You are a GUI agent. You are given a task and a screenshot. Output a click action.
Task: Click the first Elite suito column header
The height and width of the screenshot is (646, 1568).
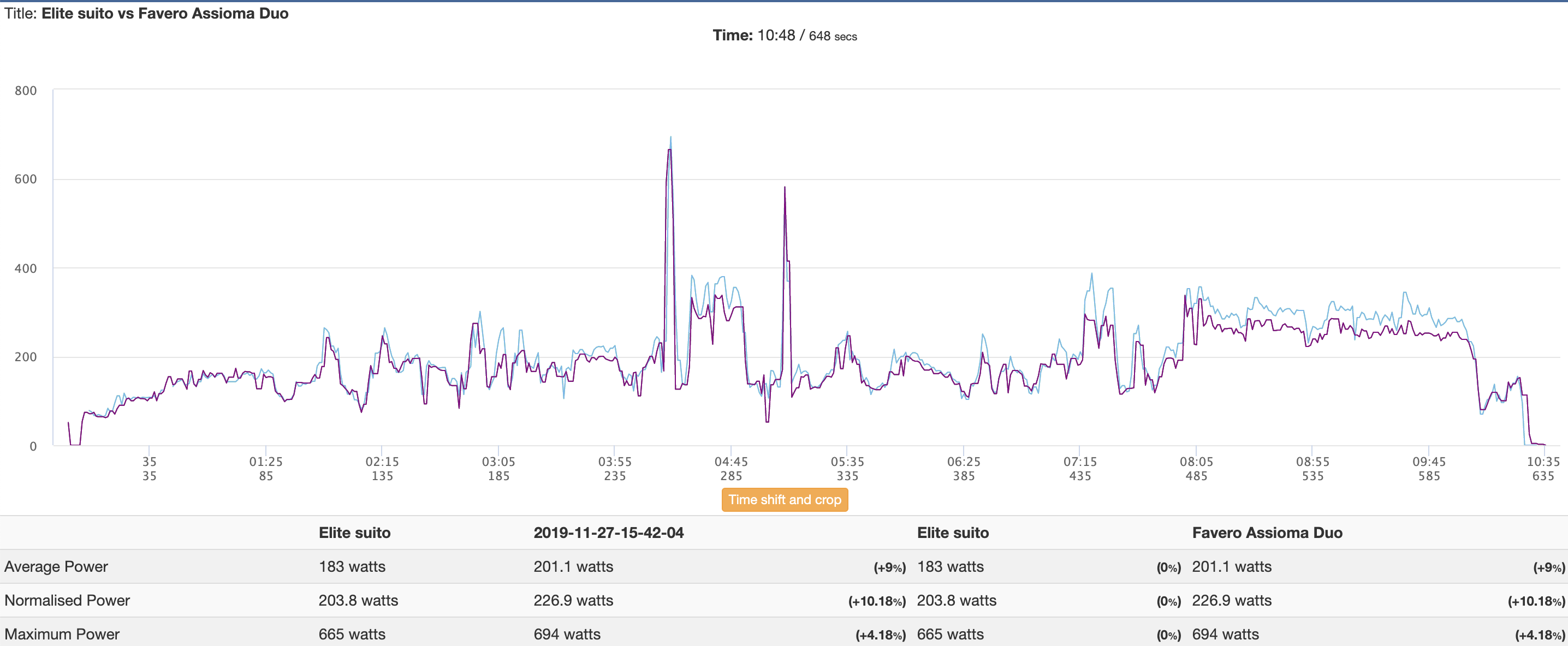pos(354,533)
